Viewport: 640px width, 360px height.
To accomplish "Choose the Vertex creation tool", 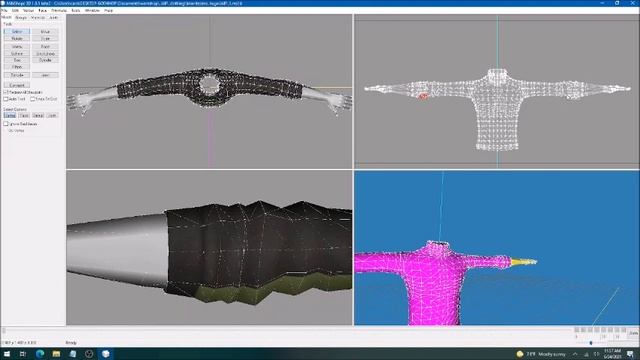I will coord(17,47).
